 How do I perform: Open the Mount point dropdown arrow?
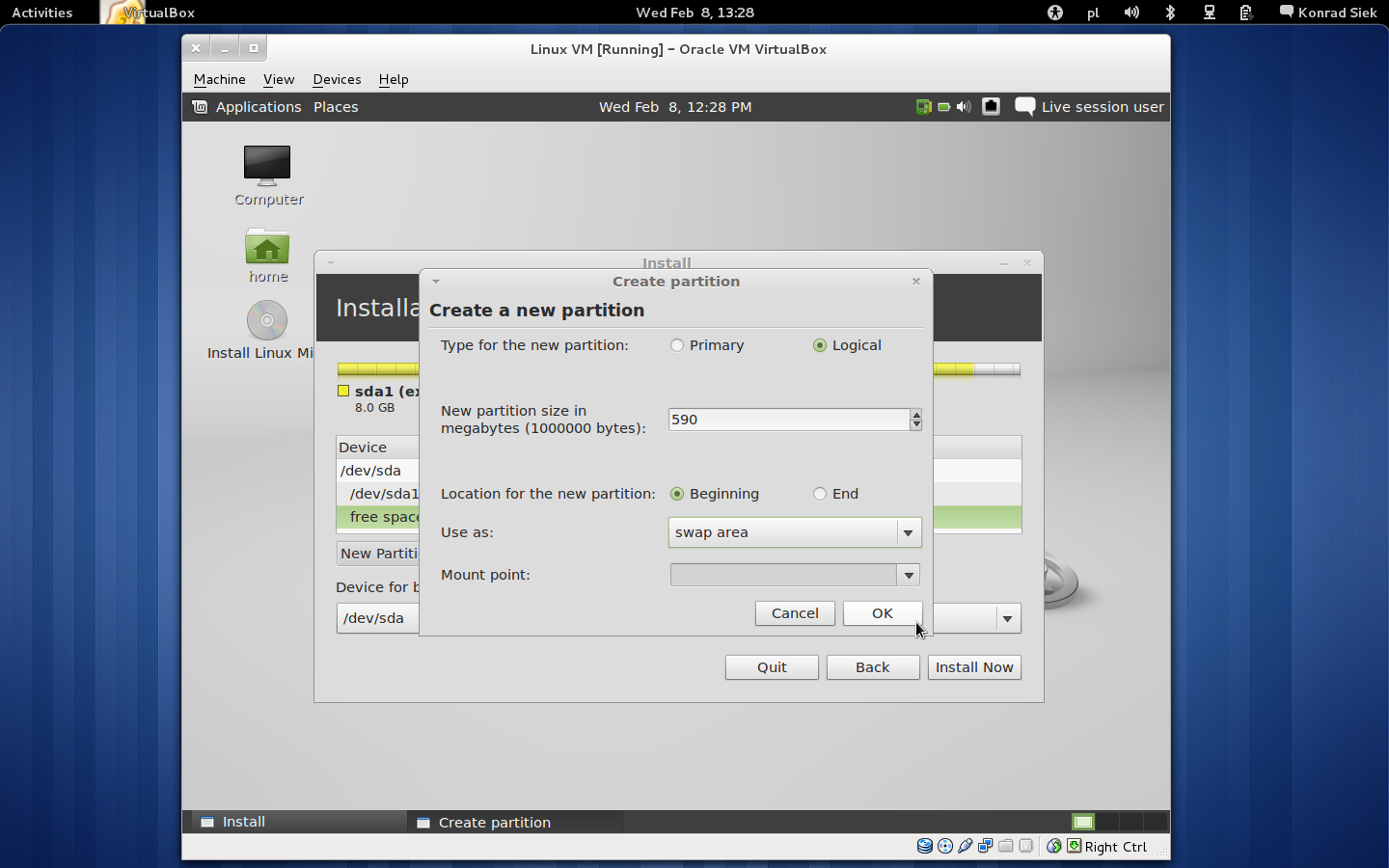(909, 575)
